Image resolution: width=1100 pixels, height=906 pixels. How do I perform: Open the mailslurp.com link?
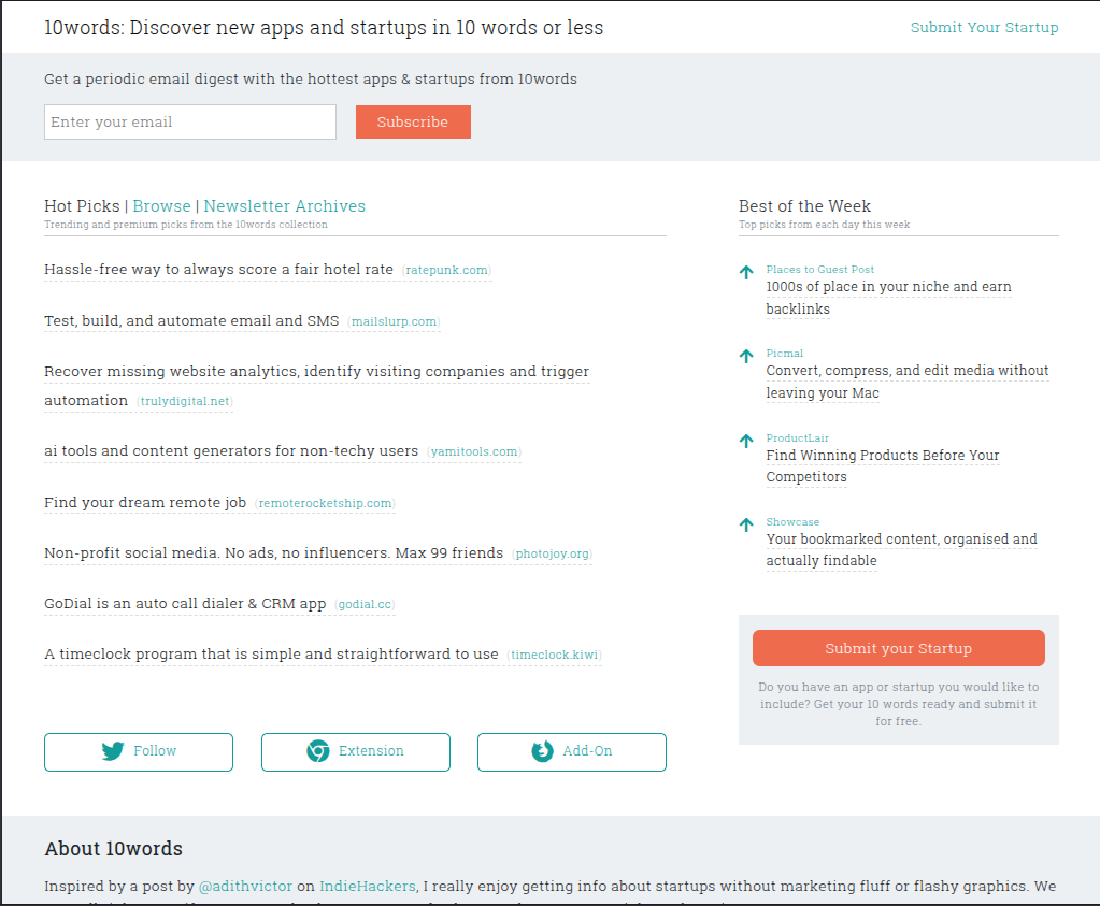tap(394, 321)
